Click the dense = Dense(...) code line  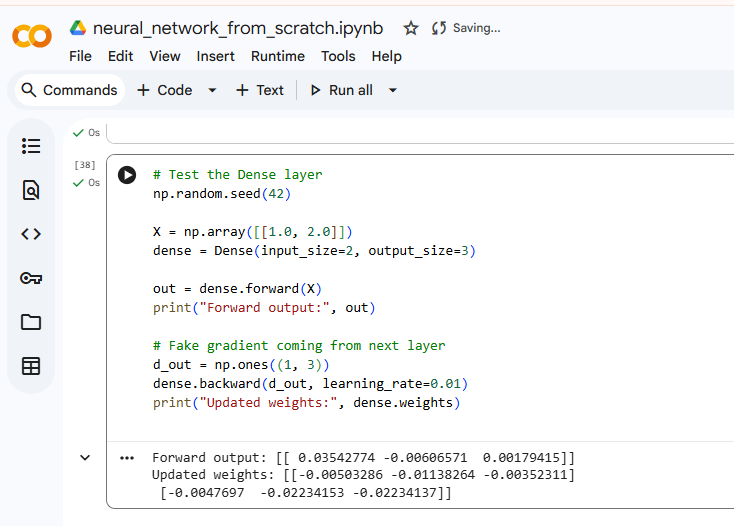(x=314, y=251)
